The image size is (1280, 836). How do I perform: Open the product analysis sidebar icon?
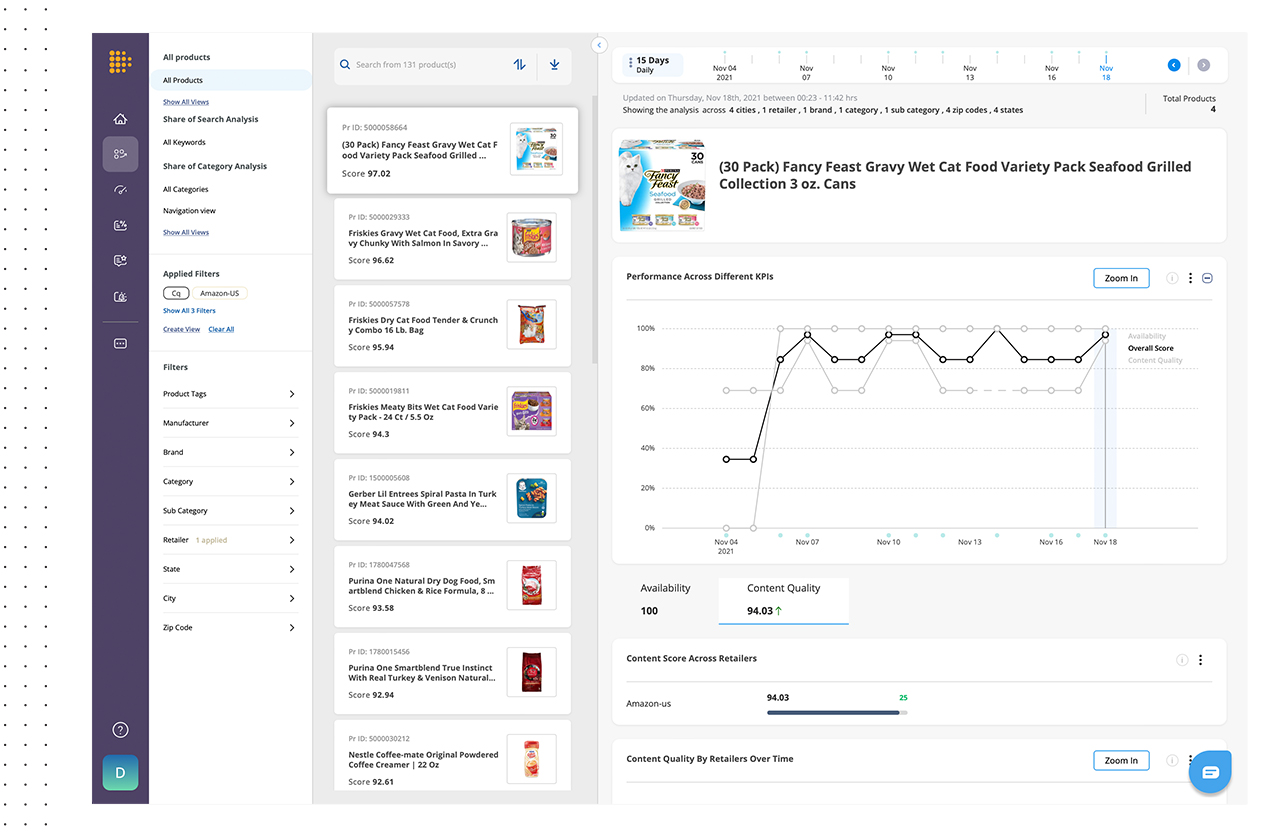(120, 154)
